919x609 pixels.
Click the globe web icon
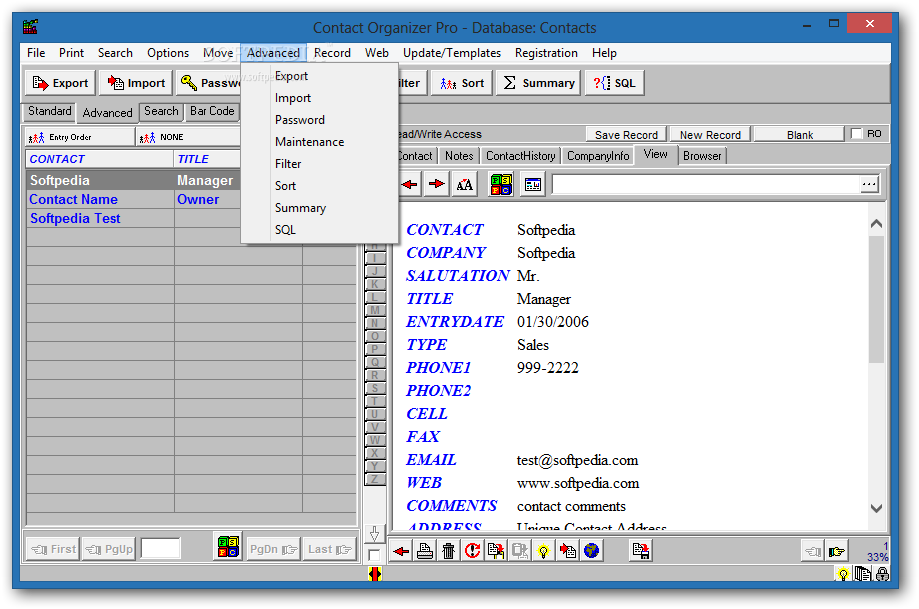[591, 551]
